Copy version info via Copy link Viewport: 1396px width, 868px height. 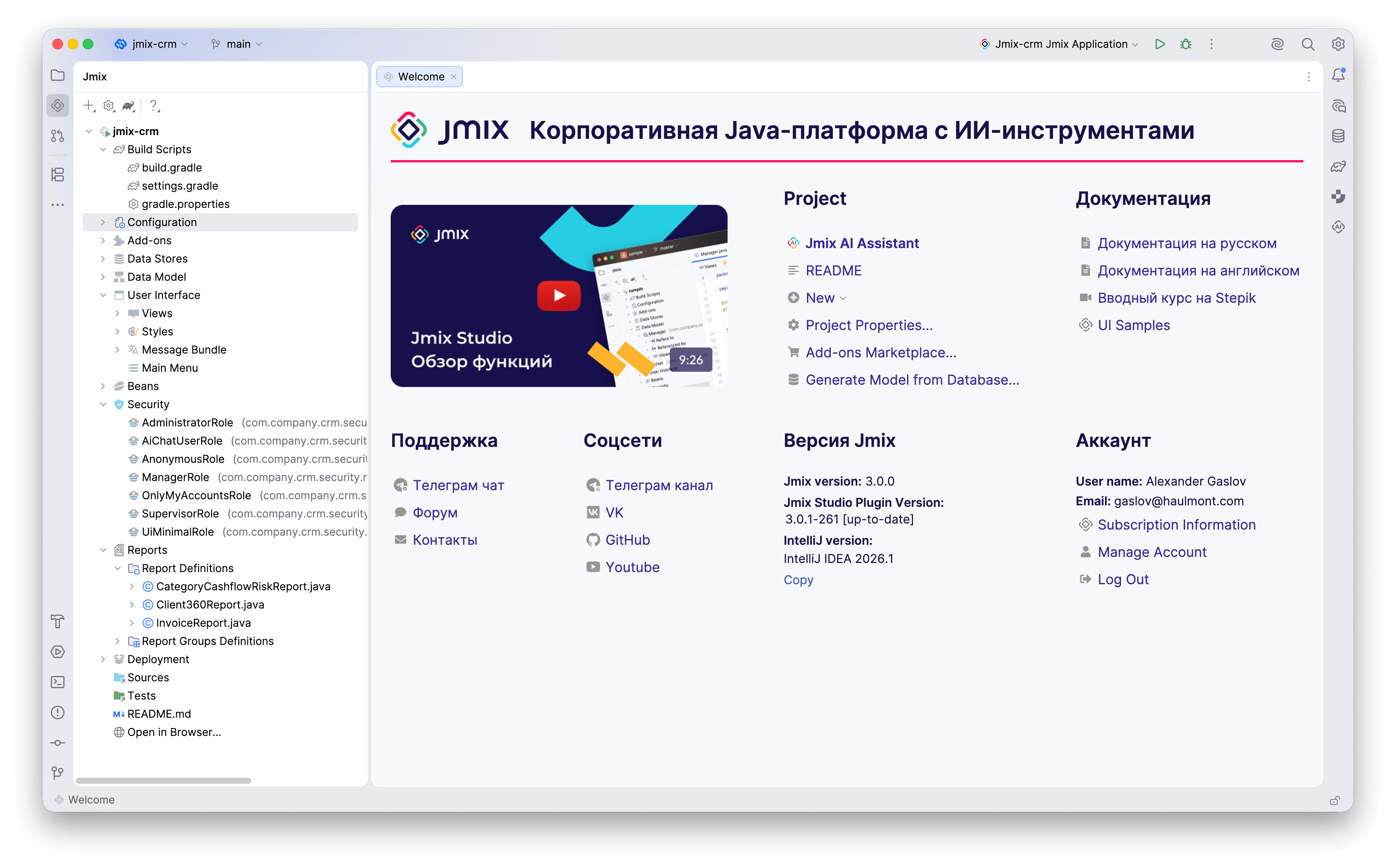pos(799,580)
